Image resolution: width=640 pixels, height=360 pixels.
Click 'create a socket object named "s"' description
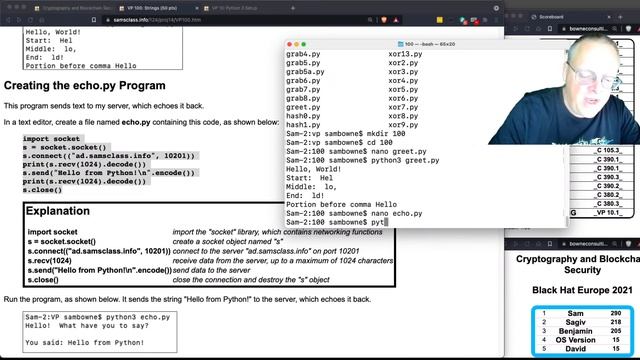227,242
